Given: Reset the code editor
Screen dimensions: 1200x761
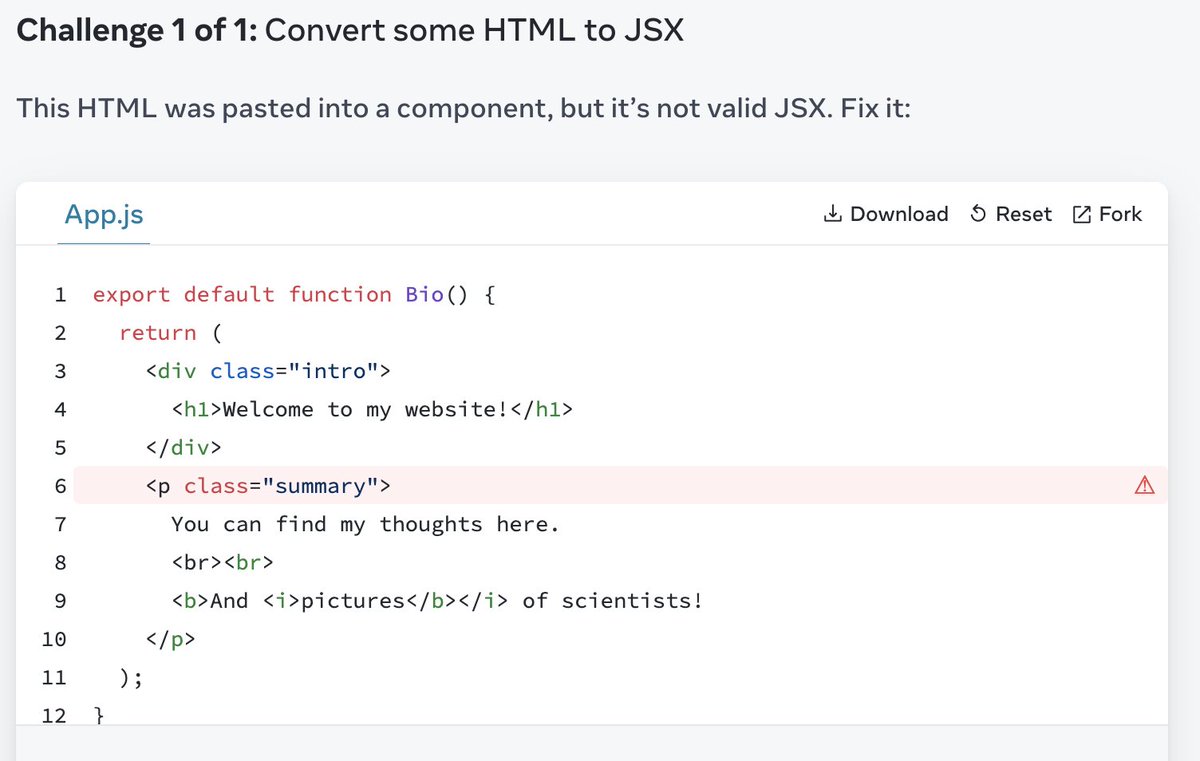Looking at the screenshot, I should tap(1011, 214).
